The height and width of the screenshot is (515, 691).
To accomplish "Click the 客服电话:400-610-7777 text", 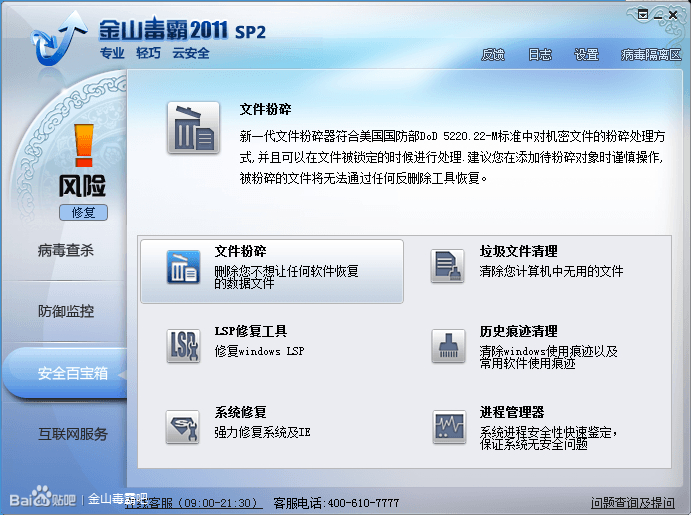I will click(336, 503).
